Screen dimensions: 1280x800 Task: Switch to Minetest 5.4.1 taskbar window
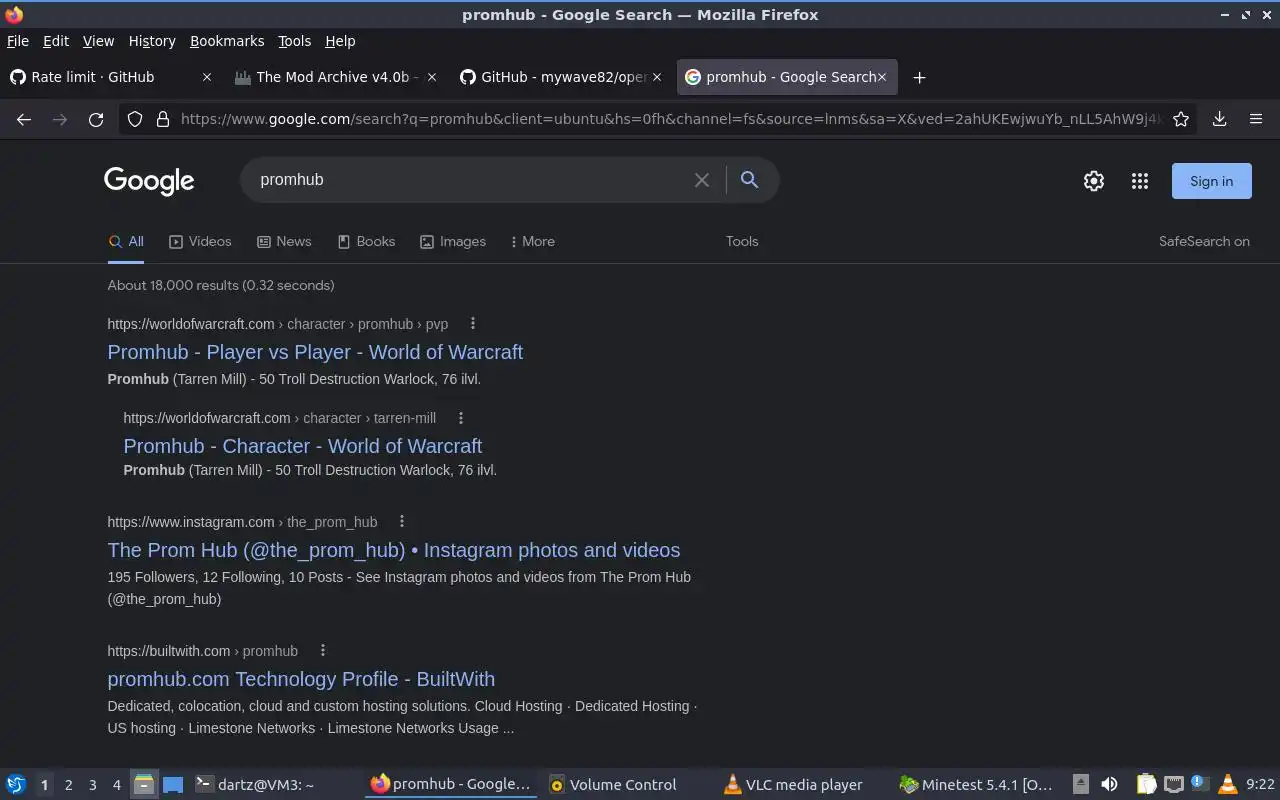pyautogui.click(x=976, y=785)
